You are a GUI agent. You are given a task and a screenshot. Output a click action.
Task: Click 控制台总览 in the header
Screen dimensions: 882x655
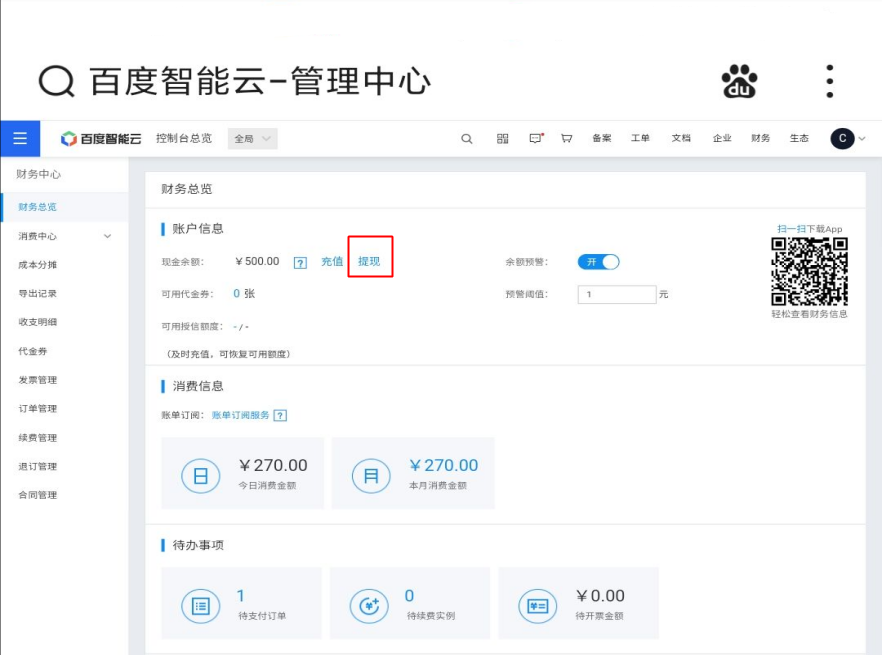[x=184, y=138]
